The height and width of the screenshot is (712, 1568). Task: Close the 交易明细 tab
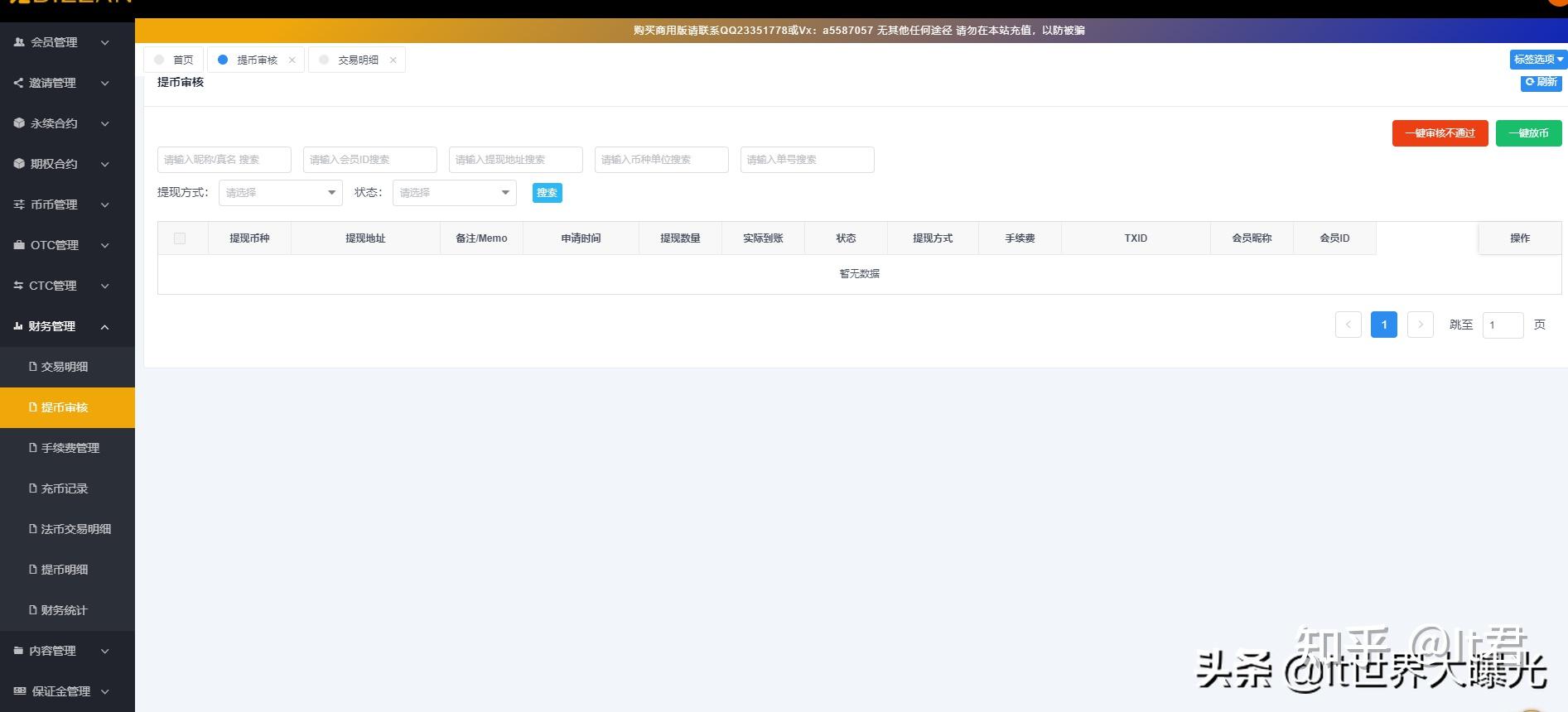tap(393, 60)
